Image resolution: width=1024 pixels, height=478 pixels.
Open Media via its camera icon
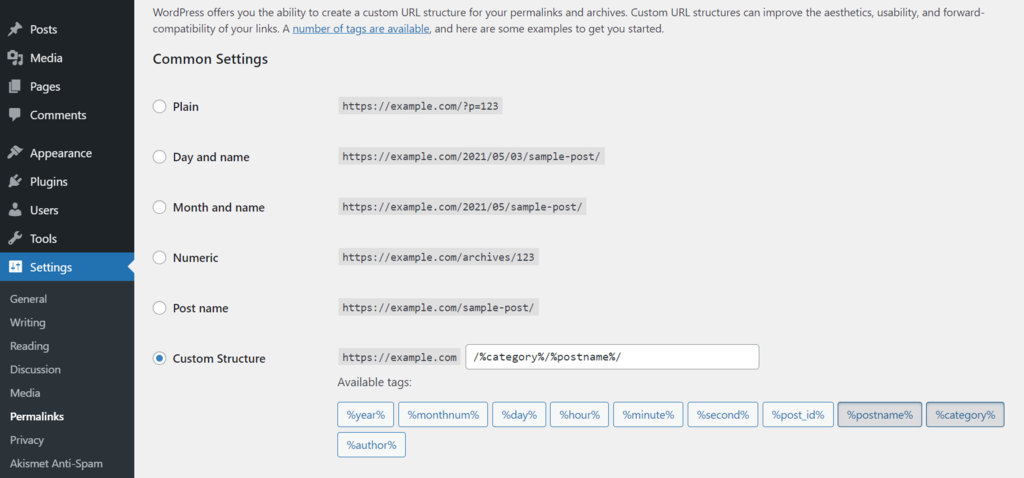[x=16, y=58]
